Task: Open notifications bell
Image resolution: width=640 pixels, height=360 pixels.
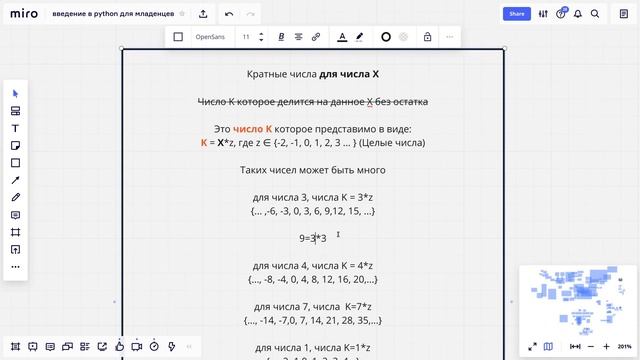Action: coord(578,14)
